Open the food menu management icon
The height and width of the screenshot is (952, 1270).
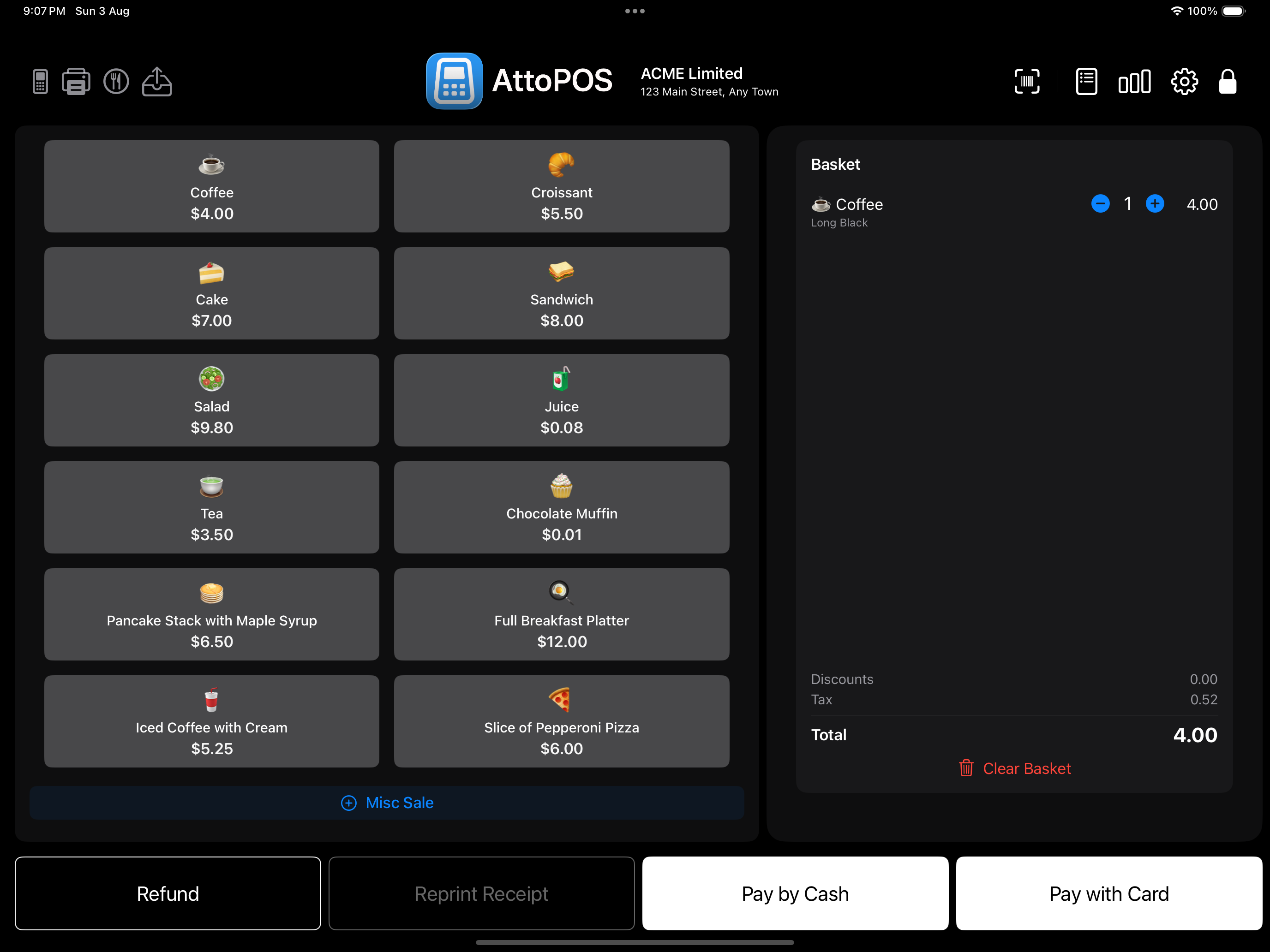(x=116, y=82)
